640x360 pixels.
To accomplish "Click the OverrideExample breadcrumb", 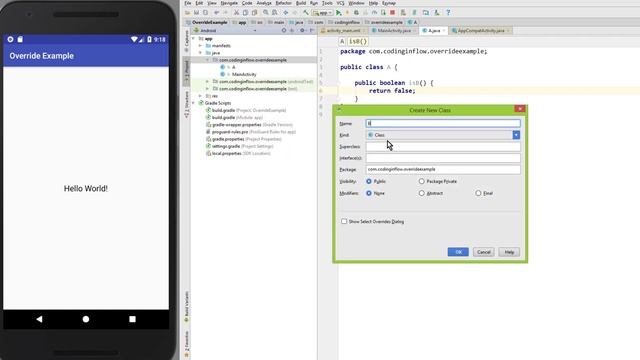I will click(x=206, y=22).
